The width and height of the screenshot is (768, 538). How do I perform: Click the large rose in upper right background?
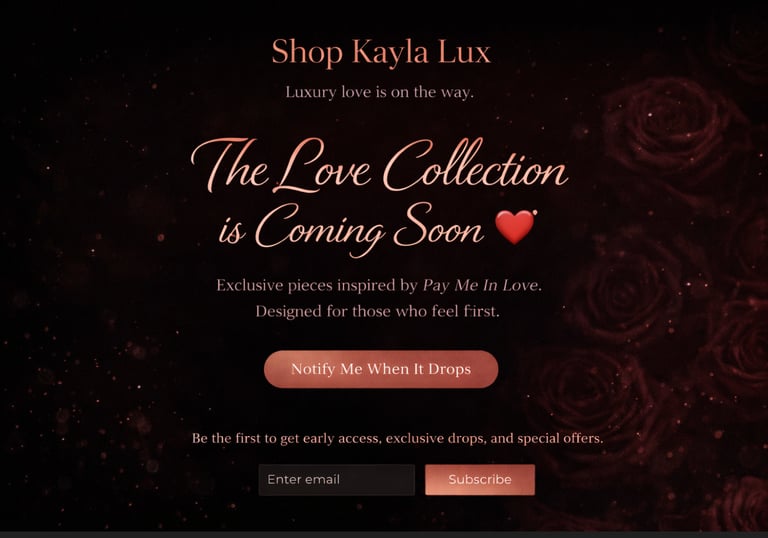(669, 130)
